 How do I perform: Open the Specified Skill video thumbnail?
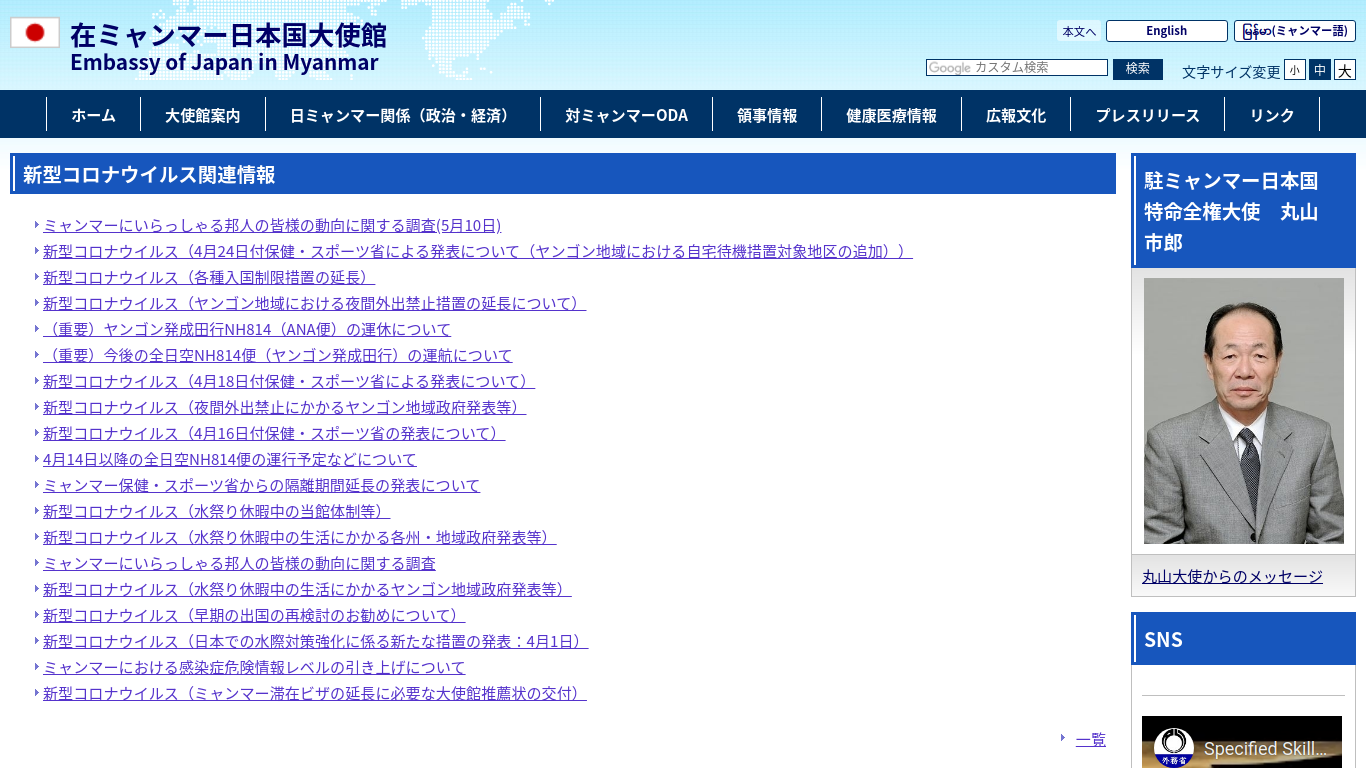click(x=1242, y=742)
